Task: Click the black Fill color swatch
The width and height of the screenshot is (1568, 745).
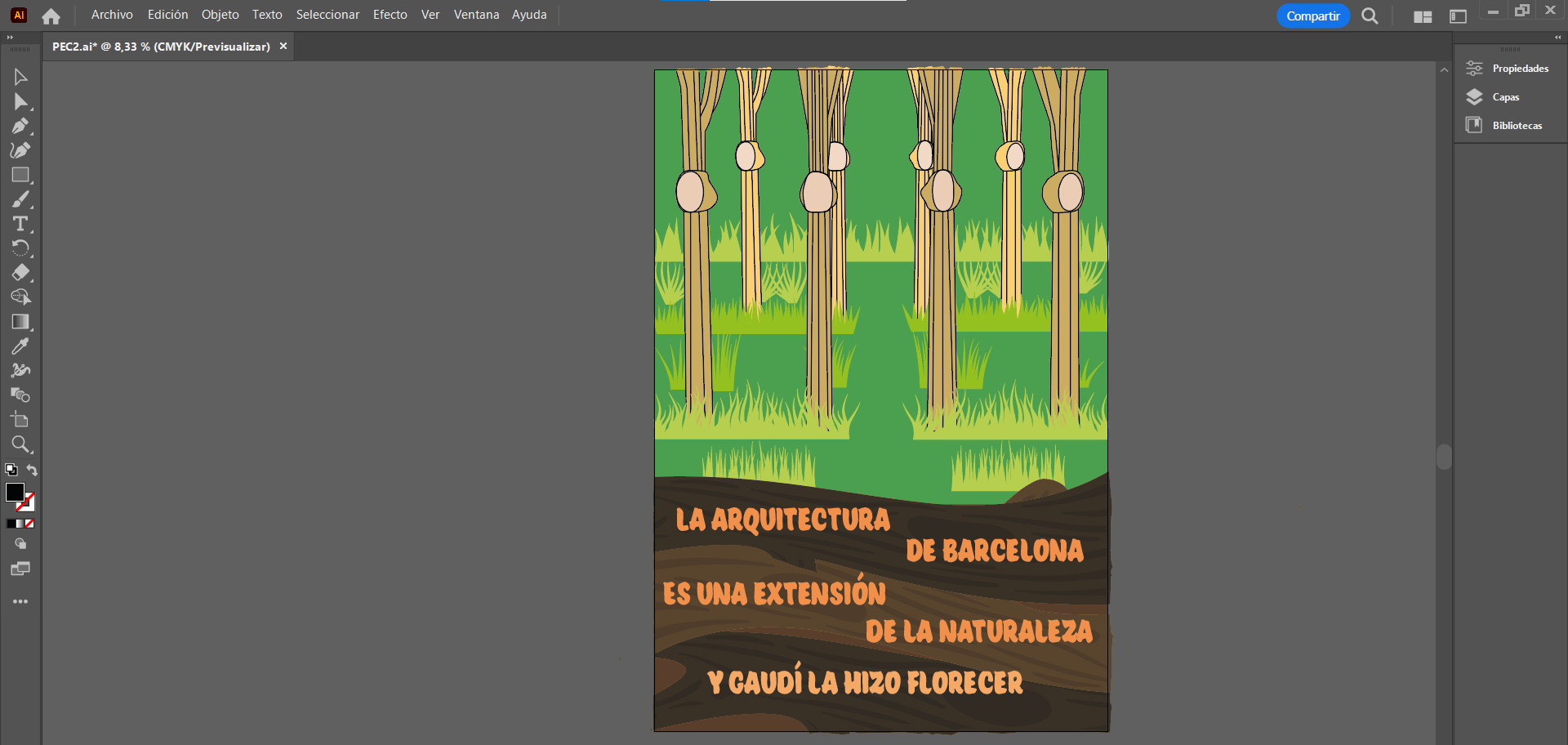Action: coord(15,492)
